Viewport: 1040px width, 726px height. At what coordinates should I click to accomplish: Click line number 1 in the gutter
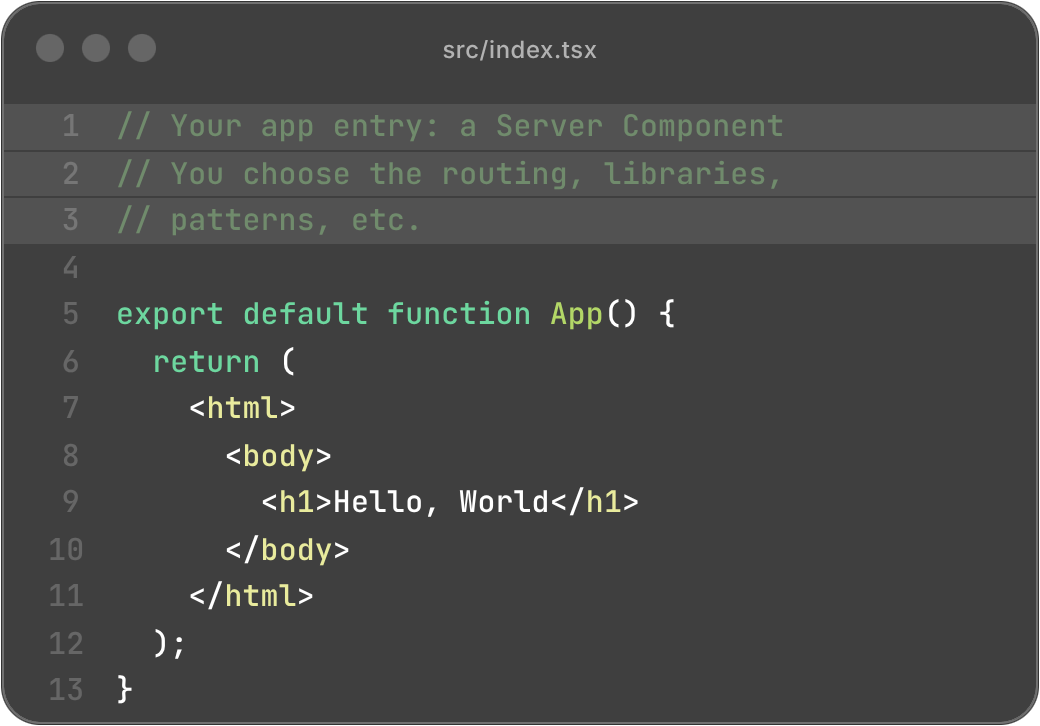click(70, 126)
